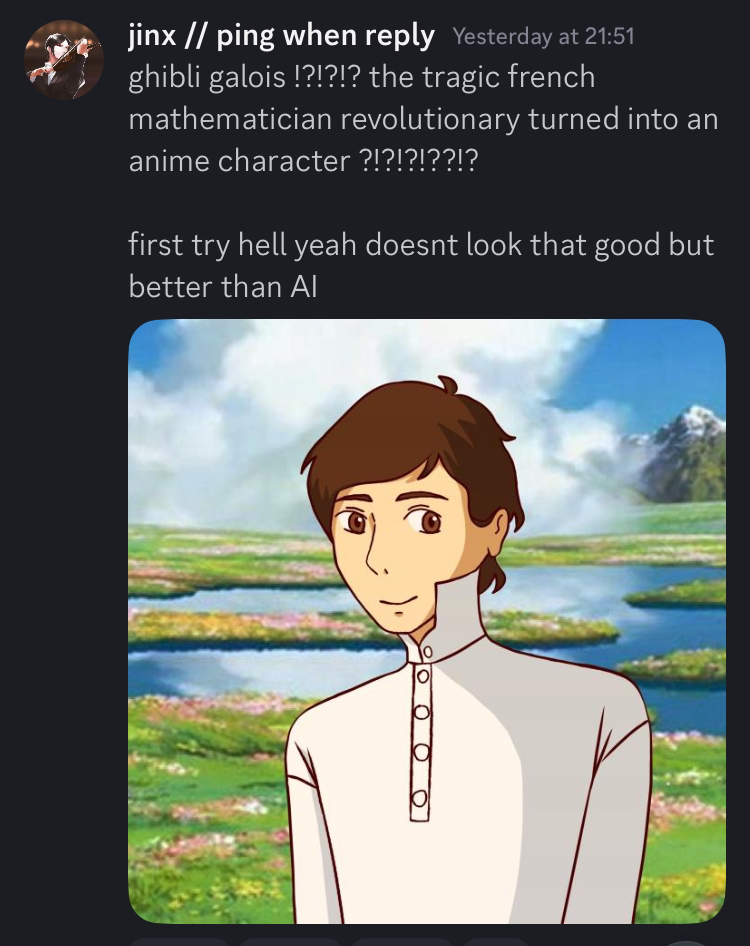Screen dimensions: 750x946
Task: Open the attached Ghibli Galois drawing
Action: point(427,621)
